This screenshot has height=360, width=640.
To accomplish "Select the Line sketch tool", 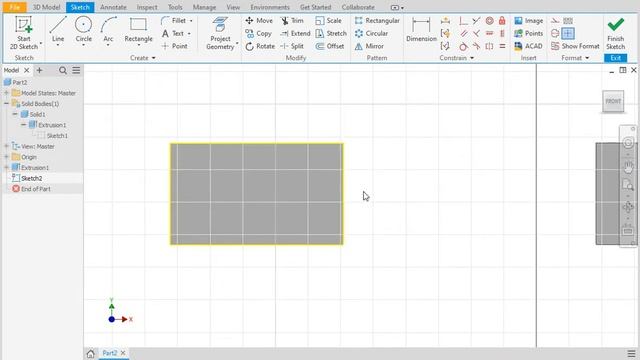I will (58, 30).
